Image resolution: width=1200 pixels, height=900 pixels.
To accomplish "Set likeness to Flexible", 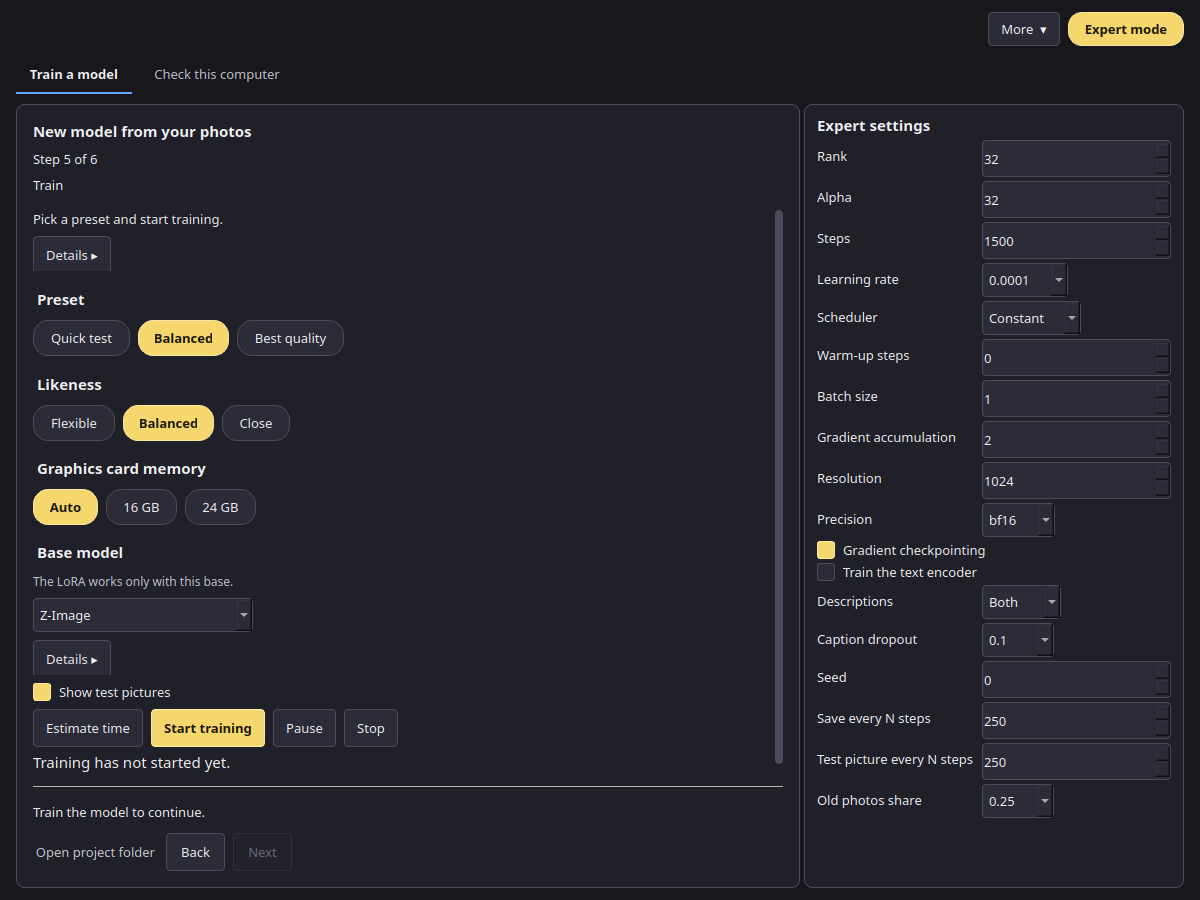I will click(x=74, y=423).
